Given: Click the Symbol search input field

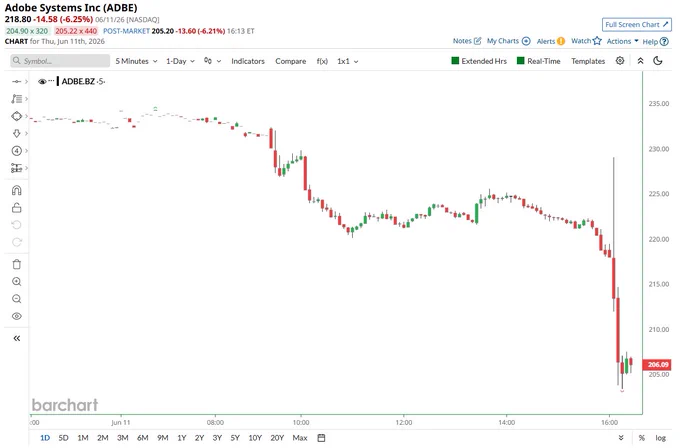Looking at the screenshot, I should click(60, 61).
